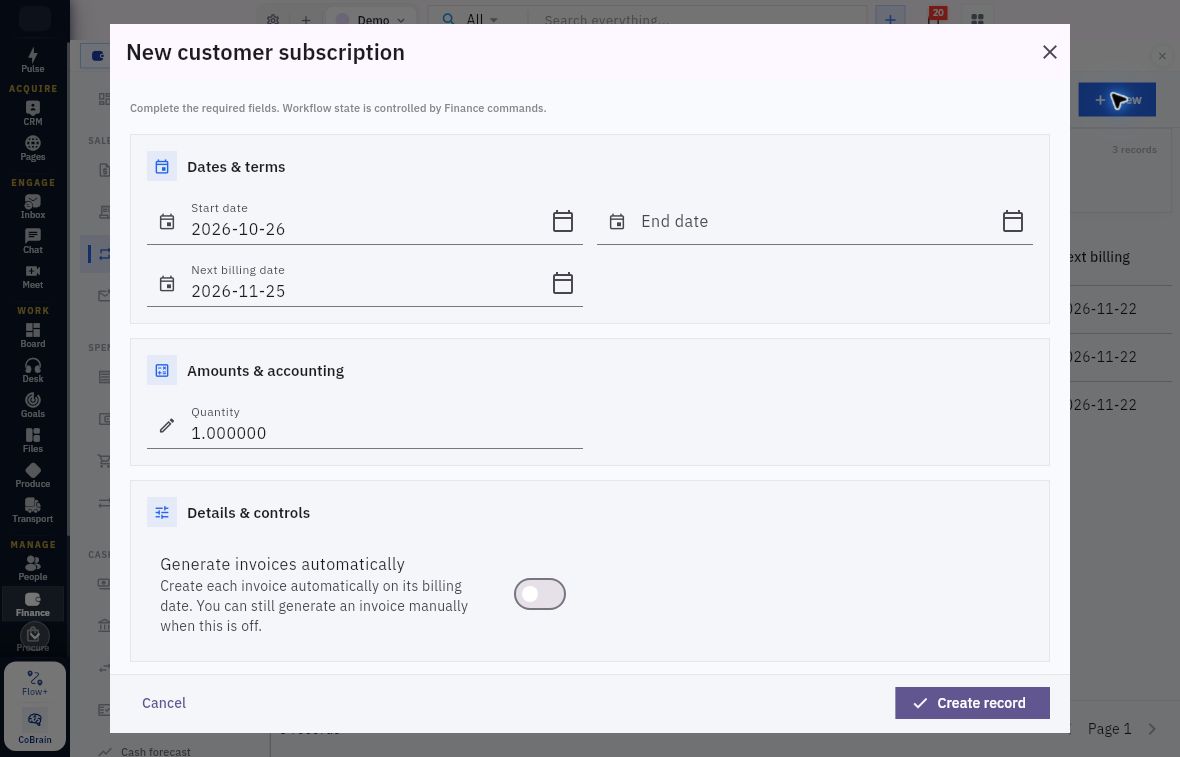
Task: Open the Demo workspace dropdown
Action: click(370, 20)
